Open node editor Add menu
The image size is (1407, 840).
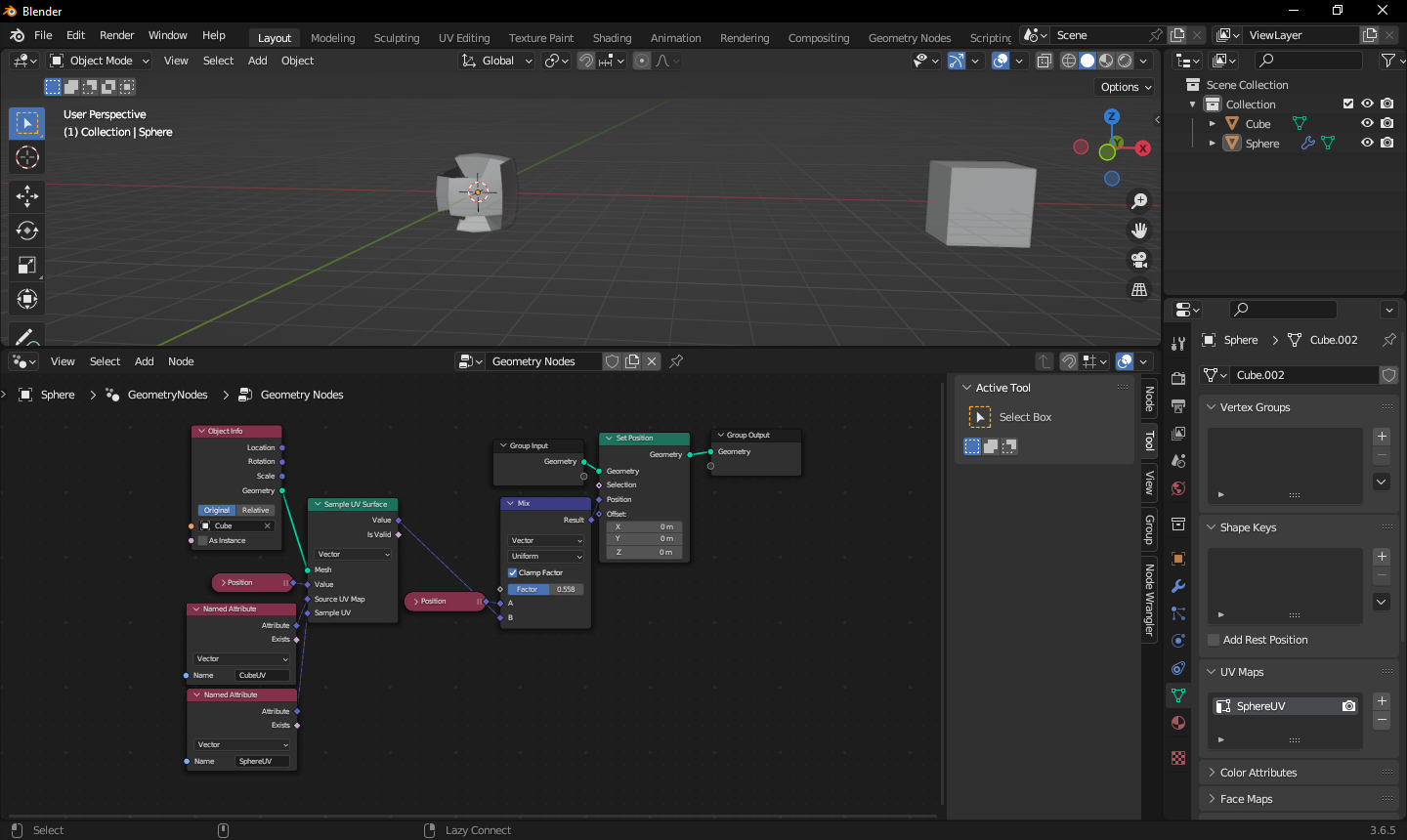click(145, 361)
